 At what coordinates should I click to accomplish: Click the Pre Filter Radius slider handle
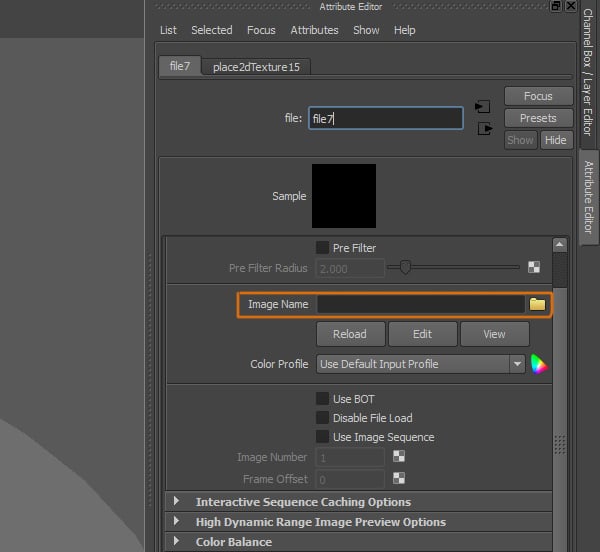point(406,267)
